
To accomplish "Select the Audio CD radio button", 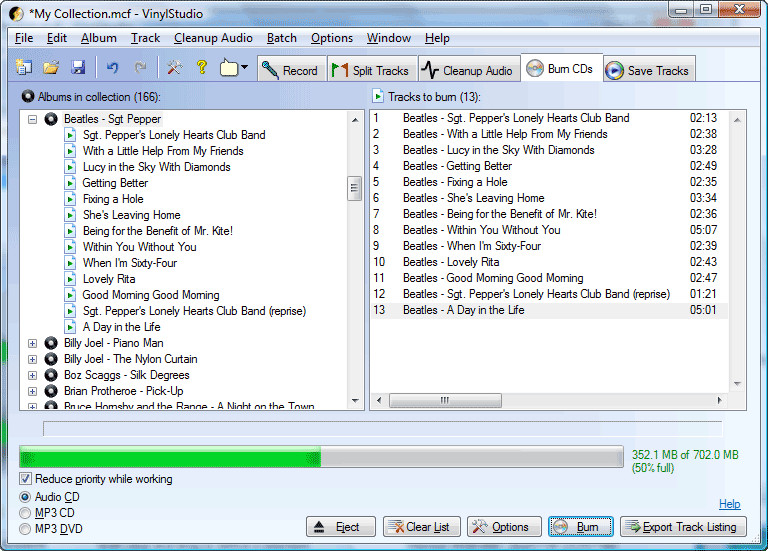I will point(25,497).
